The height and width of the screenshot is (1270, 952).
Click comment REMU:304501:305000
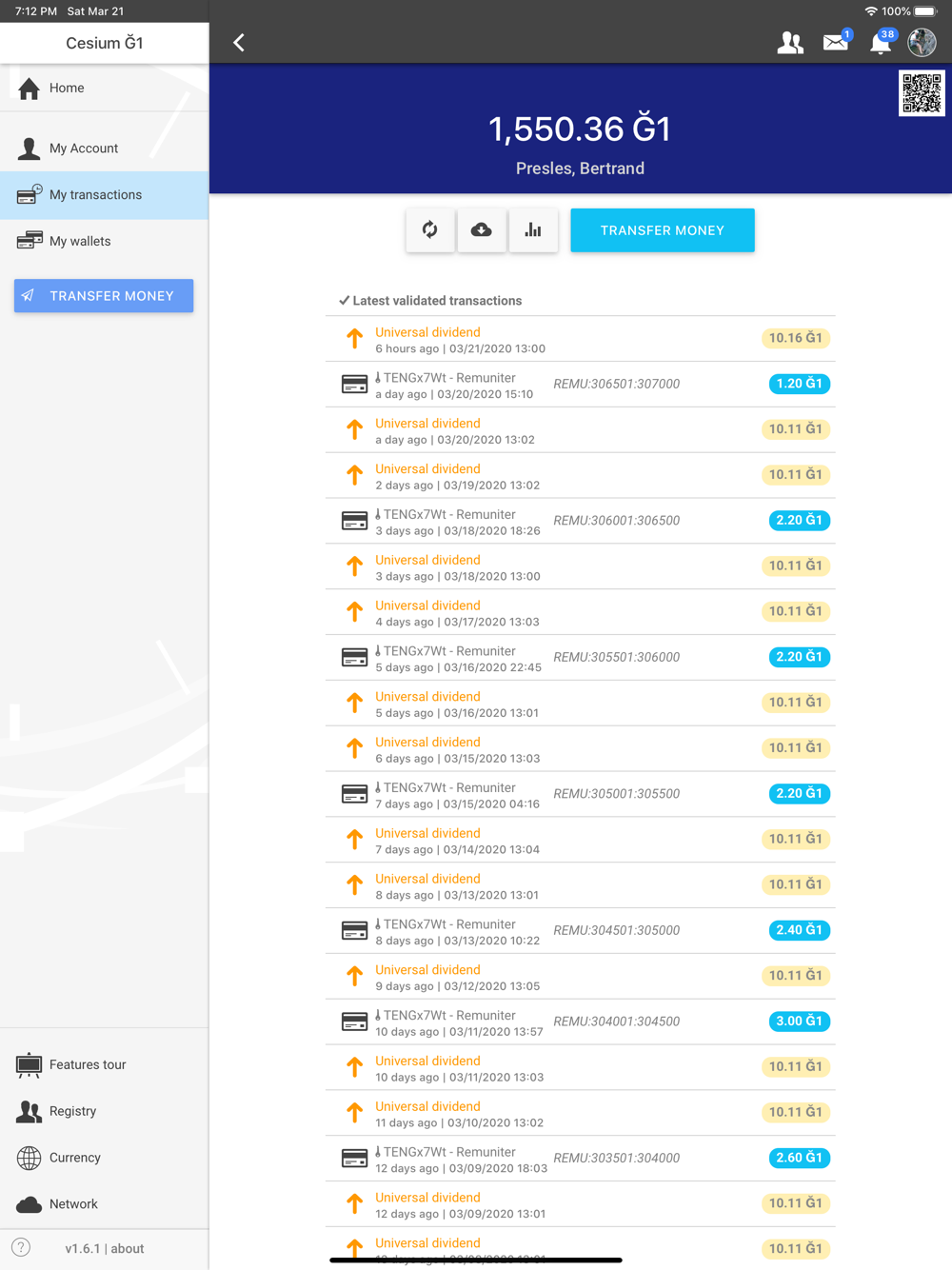pyautogui.click(x=617, y=930)
